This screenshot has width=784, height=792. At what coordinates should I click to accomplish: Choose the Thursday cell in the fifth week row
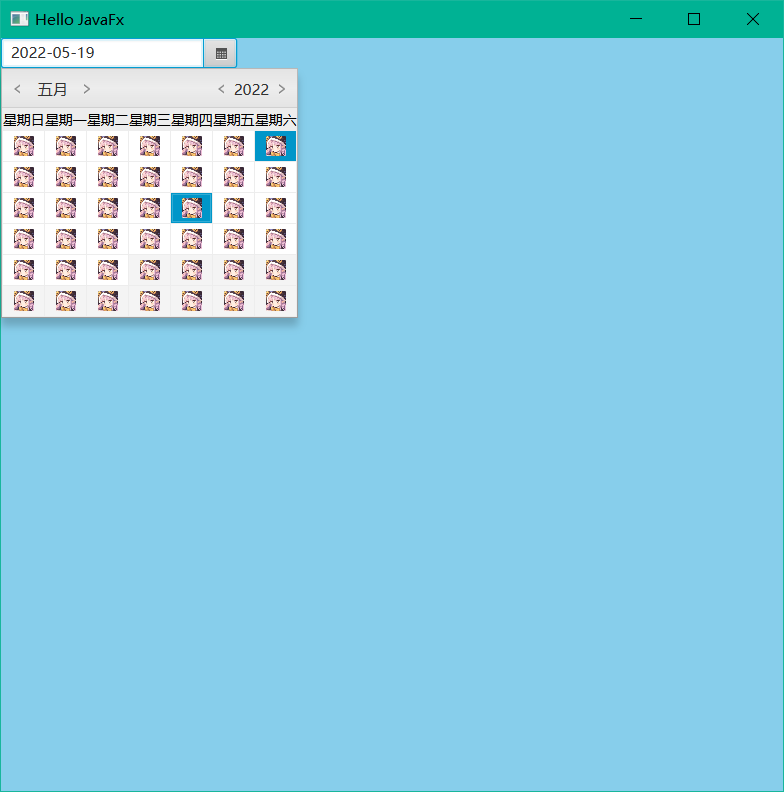191,270
